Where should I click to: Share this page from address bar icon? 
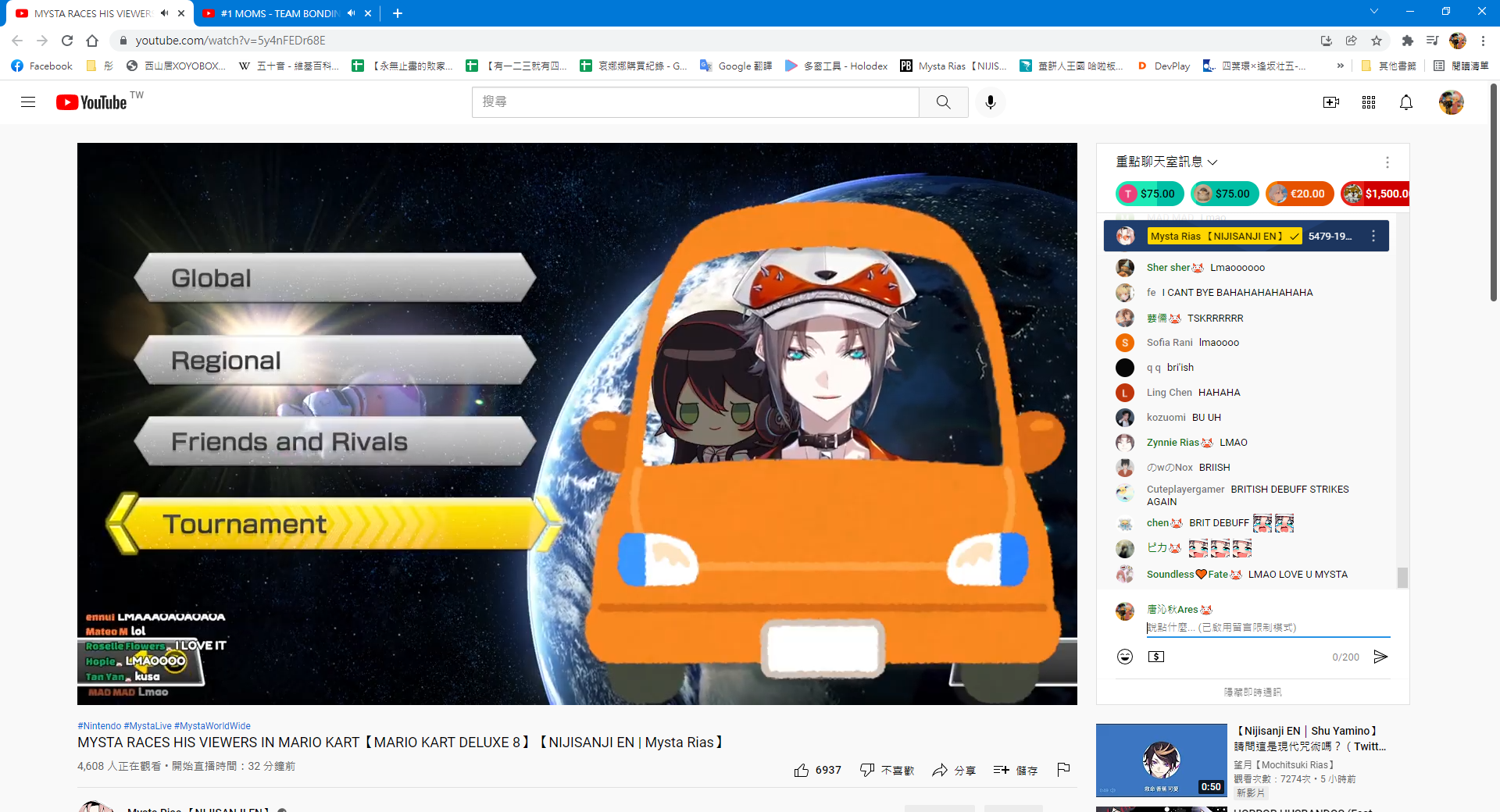(x=1352, y=41)
